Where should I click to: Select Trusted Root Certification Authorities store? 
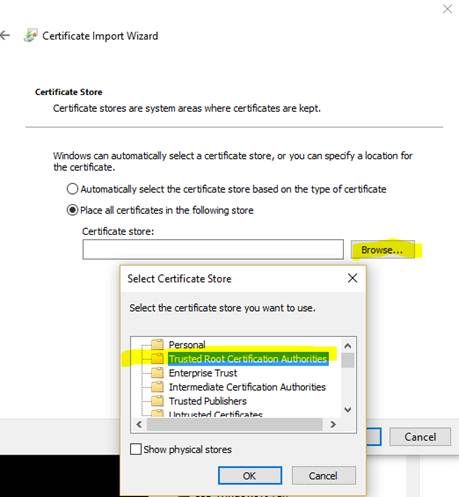coord(248,359)
